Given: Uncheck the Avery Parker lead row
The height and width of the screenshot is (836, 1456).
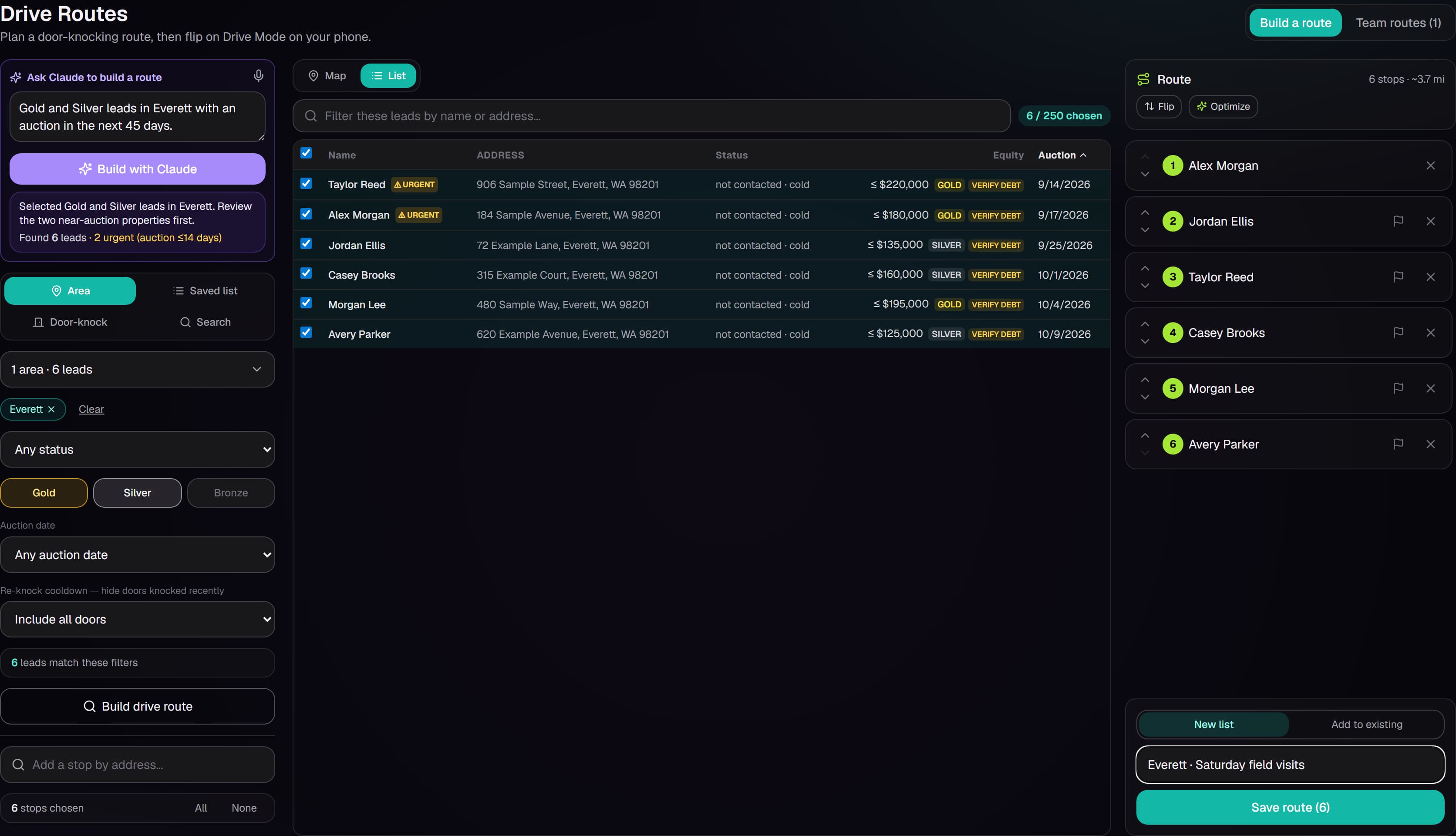Looking at the screenshot, I should 306,333.
